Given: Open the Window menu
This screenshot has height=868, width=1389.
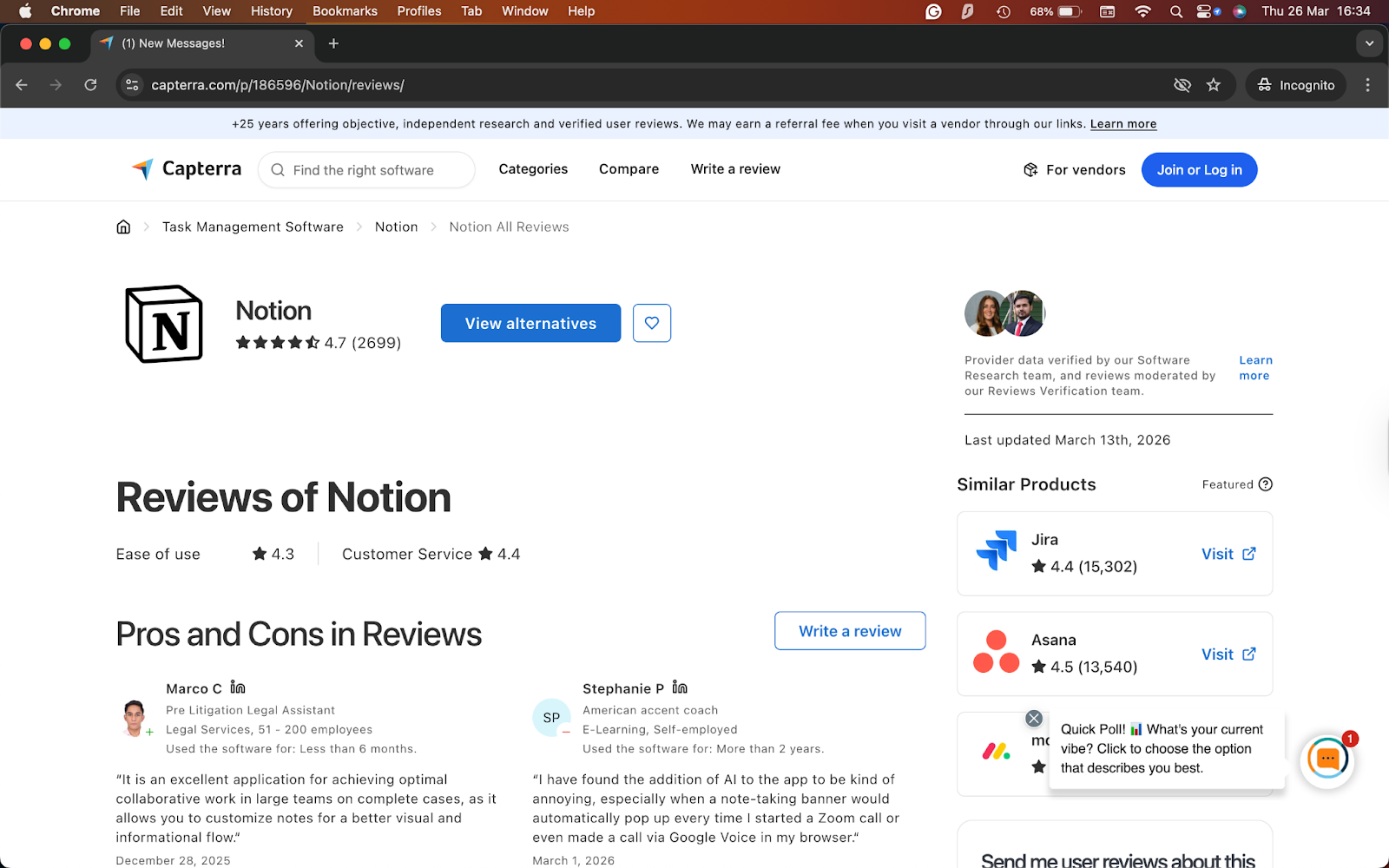Looking at the screenshot, I should coord(524,11).
